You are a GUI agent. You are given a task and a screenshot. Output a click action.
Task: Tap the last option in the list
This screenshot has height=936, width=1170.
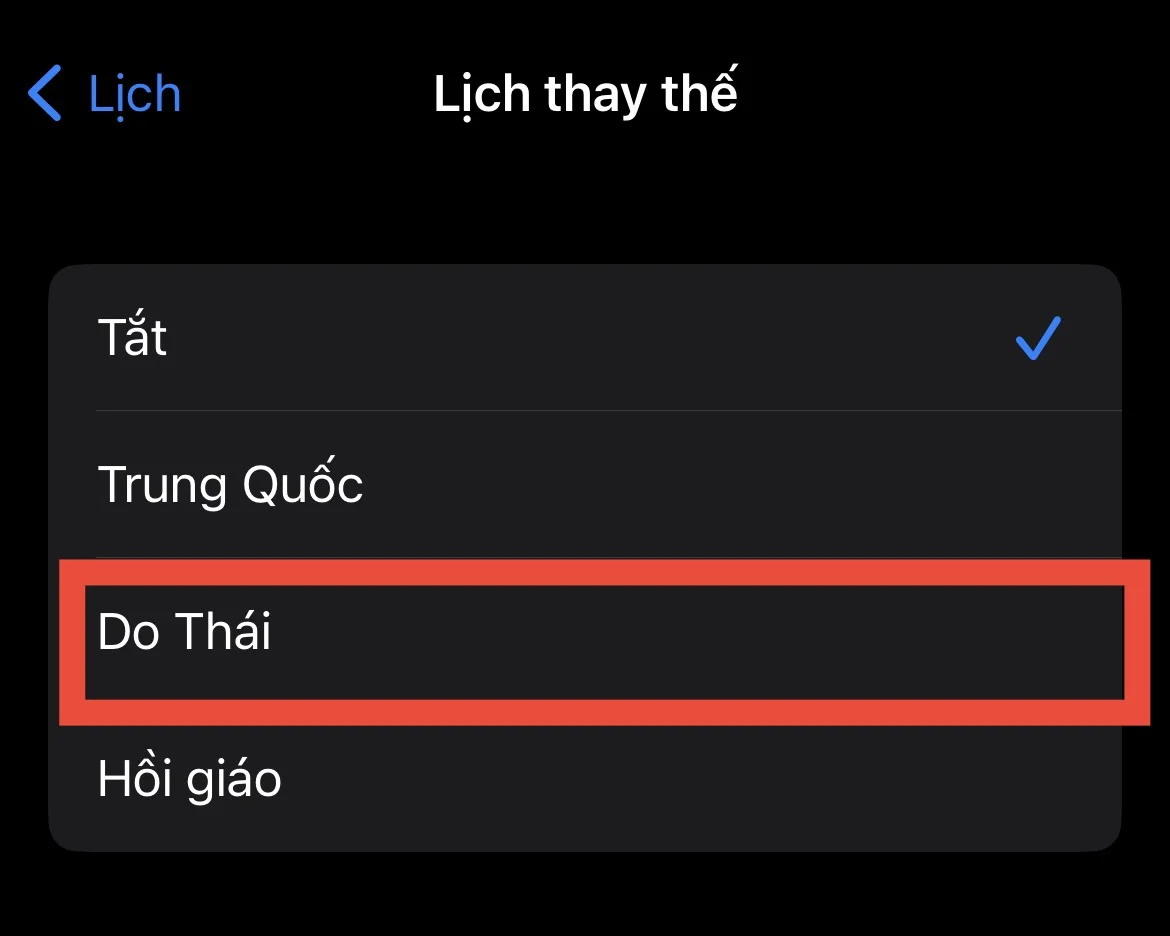coord(585,778)
